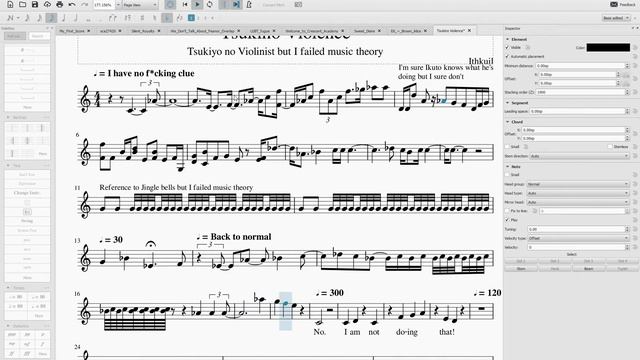Image resolution: width=640 pixels, height=360 pixels.
Task: Switch to the Sweet_Dane score tab
Action: [x=364, y=31]
